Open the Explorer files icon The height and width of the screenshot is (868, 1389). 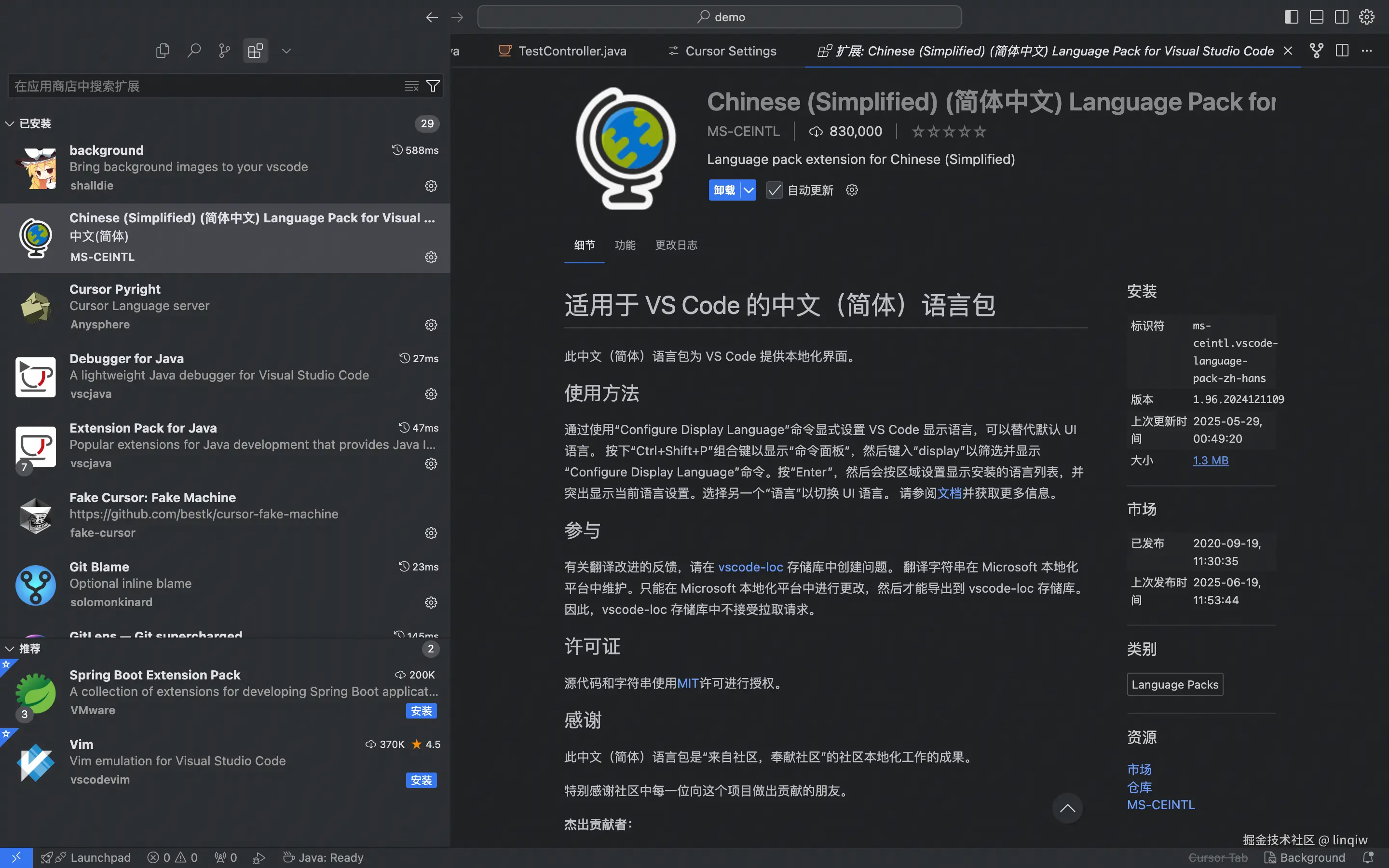(x=163, y=51)
